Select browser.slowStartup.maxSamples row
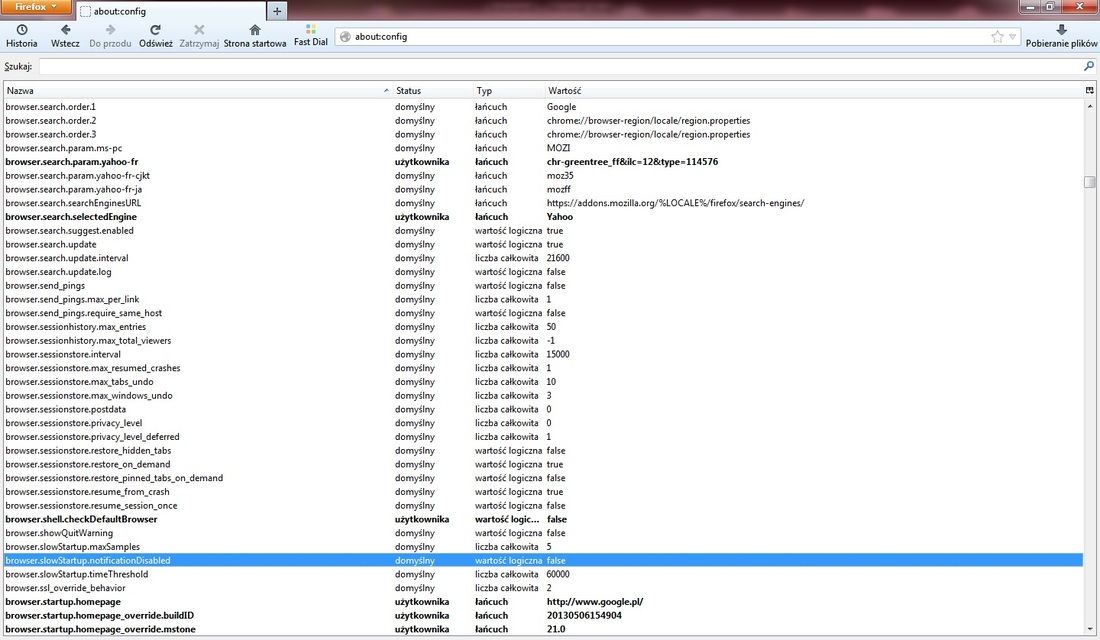 543,547
